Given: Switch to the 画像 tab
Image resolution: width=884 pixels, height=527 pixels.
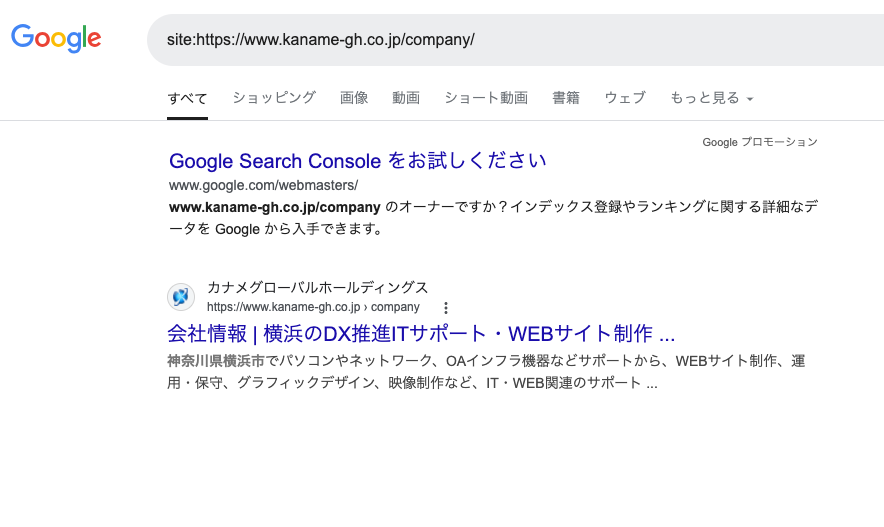Looking at the screenshot, I should click(354, 98).
